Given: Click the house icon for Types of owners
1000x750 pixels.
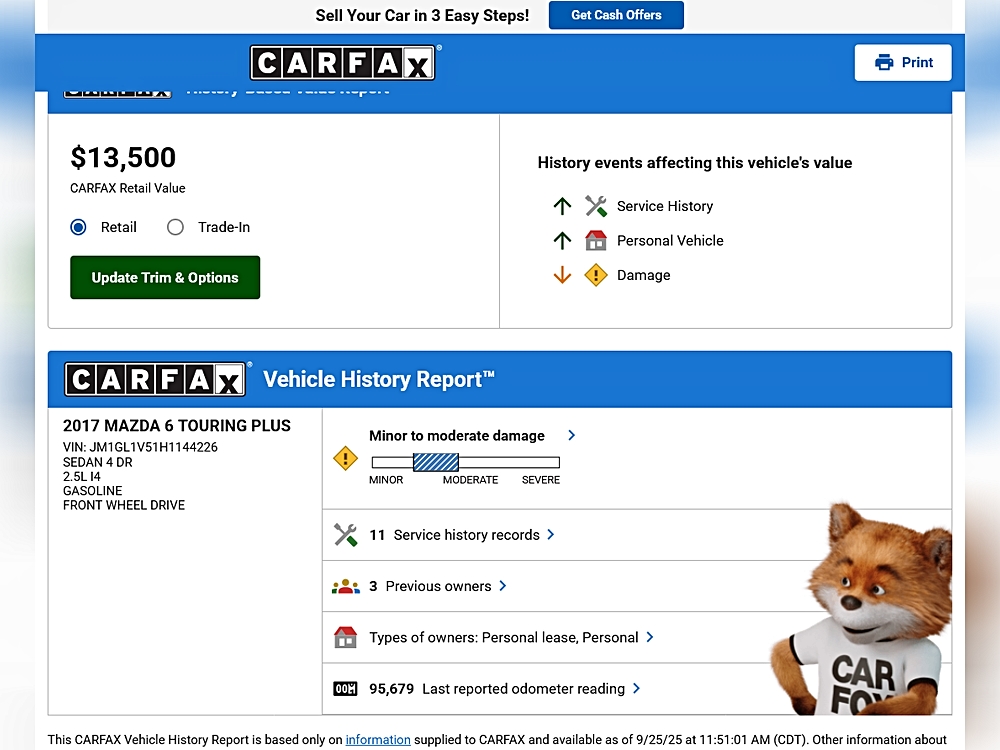Looking at the screenshot, I should coord(345,638).
